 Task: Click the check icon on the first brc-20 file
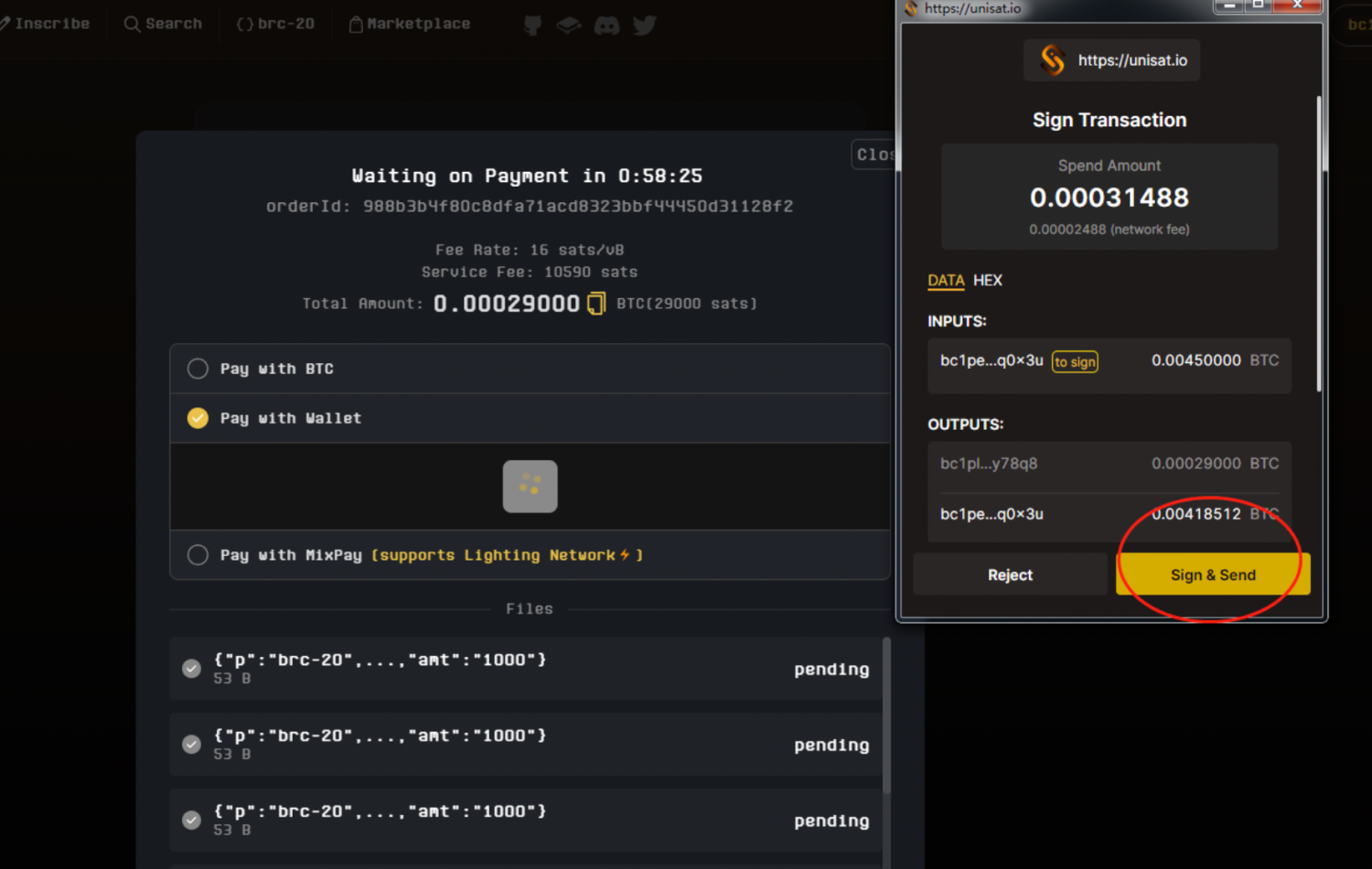pyautogui.click(x=191, y=668)
